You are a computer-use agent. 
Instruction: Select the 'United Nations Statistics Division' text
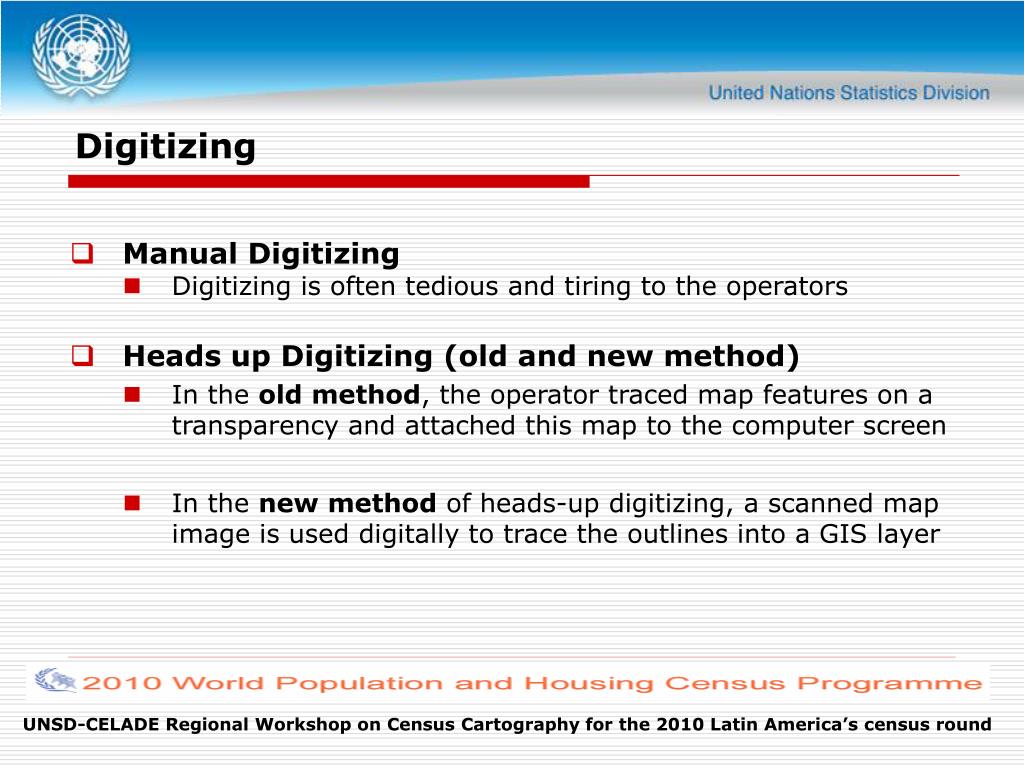(849, 93)
